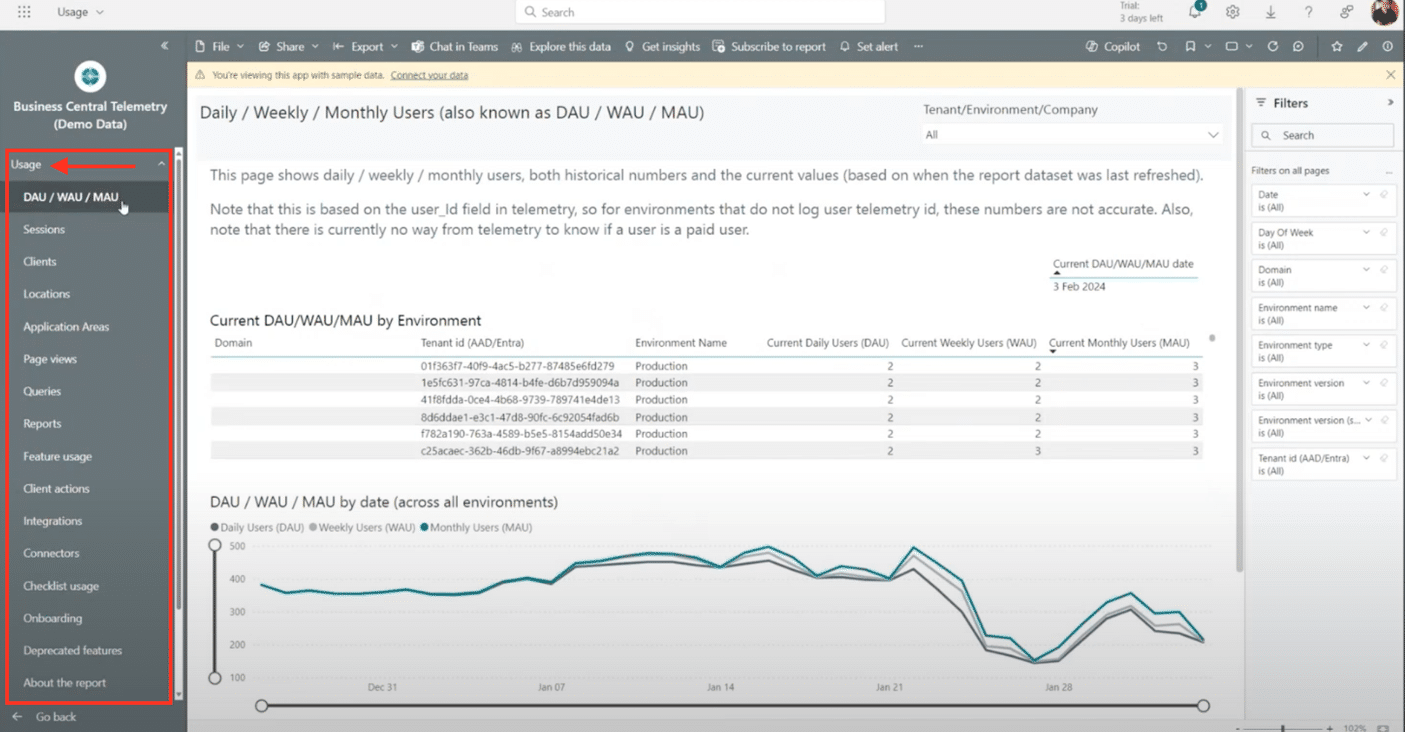
Task: Collapse the Filters pane arrow
Action: pos(1390,103)
